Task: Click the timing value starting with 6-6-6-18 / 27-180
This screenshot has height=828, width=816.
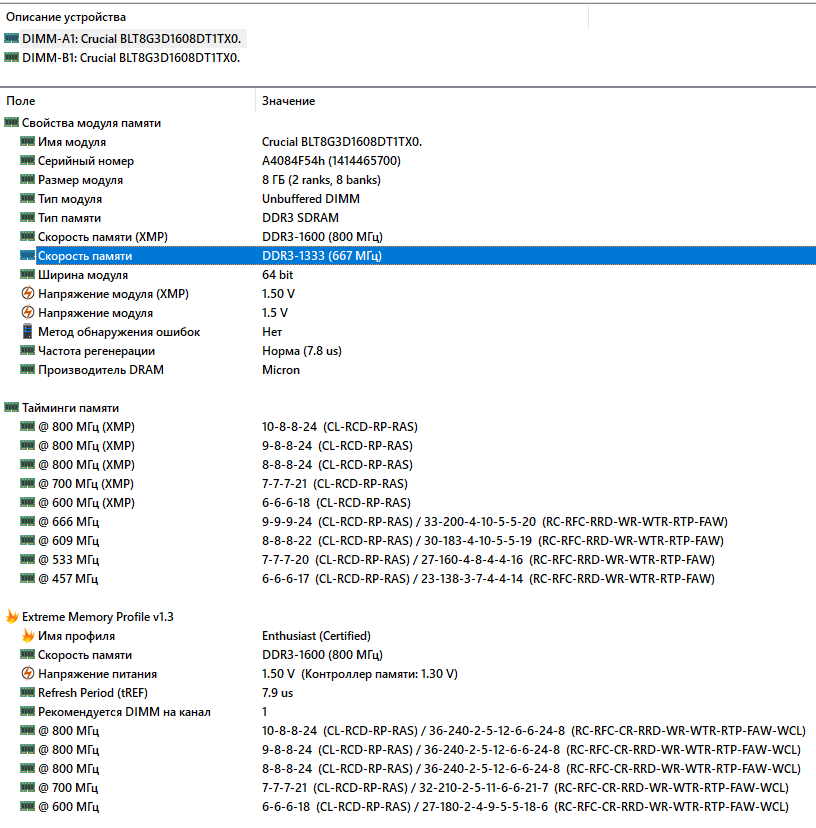Action: [x=525, y=807]
